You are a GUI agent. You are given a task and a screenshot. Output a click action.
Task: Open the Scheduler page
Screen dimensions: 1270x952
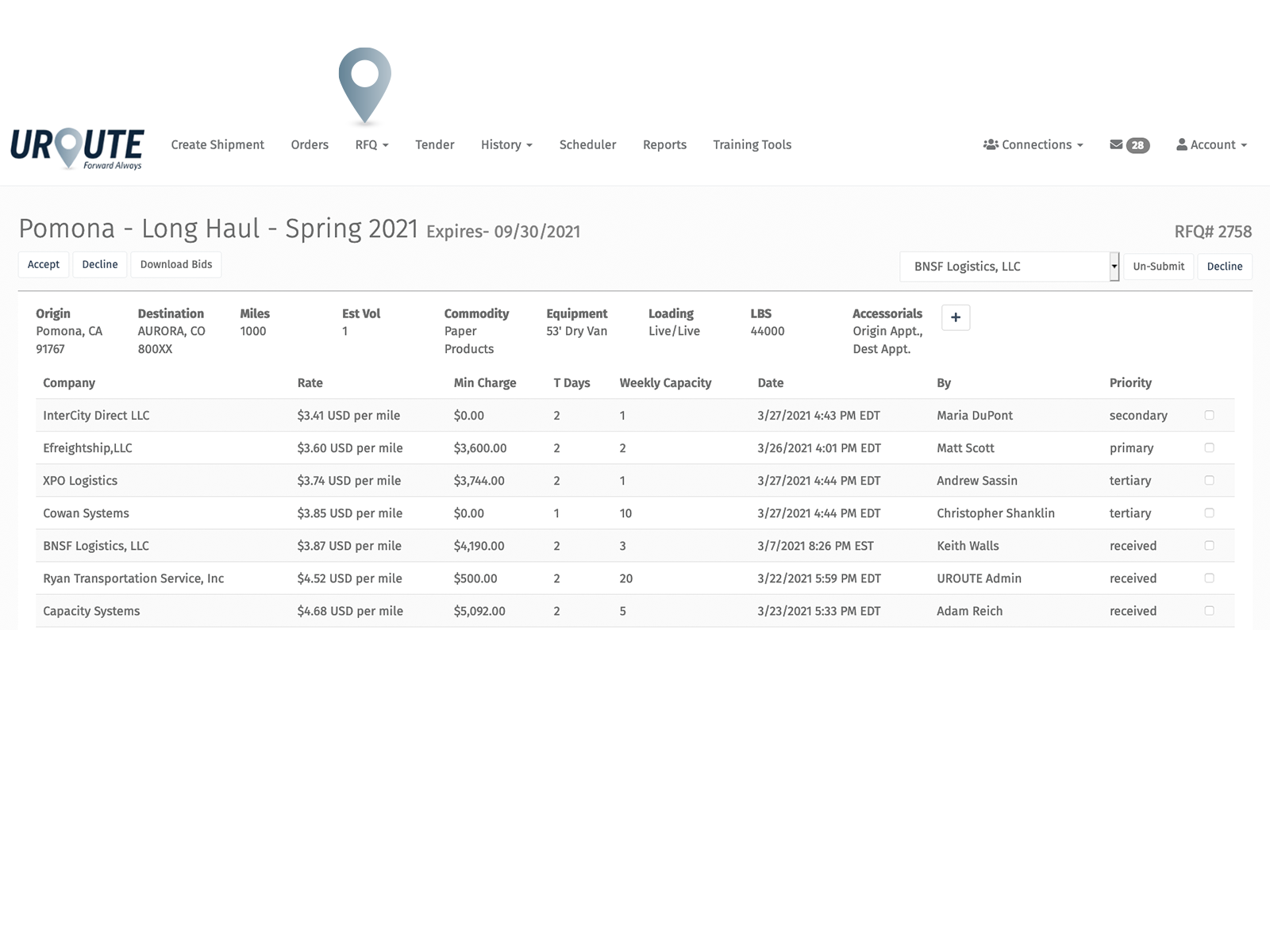coord(587,144)
